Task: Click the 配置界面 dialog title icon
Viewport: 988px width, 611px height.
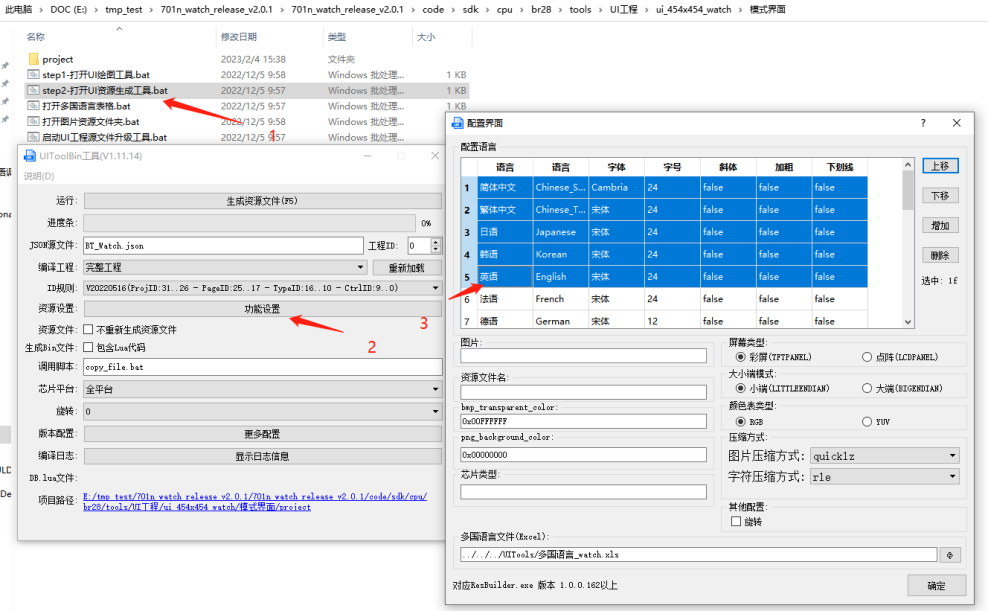Action: (x=457, y=123)
